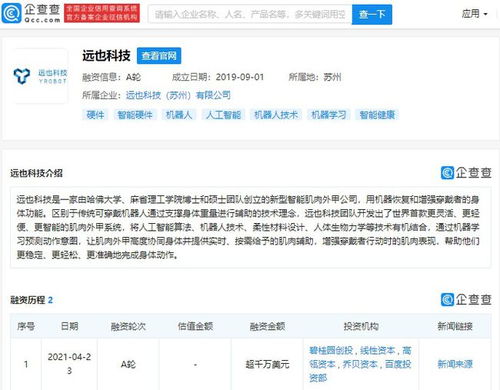Click the 远也科技 company title

pos(106,56)
